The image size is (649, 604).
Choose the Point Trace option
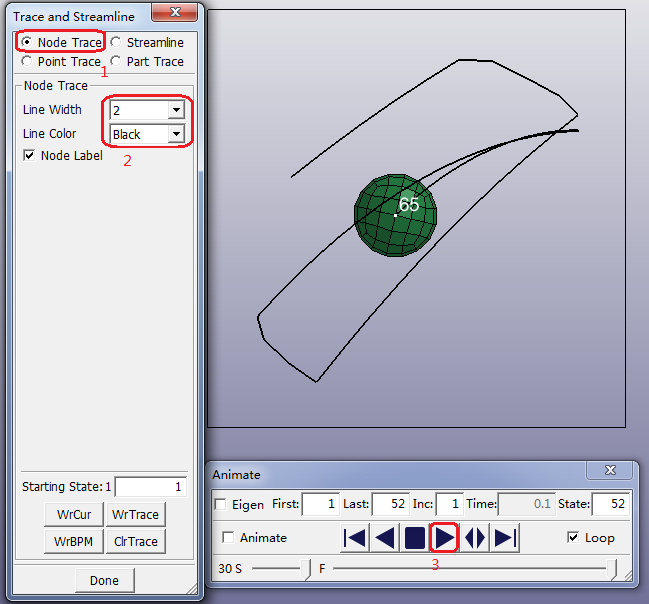coord(26,62)
